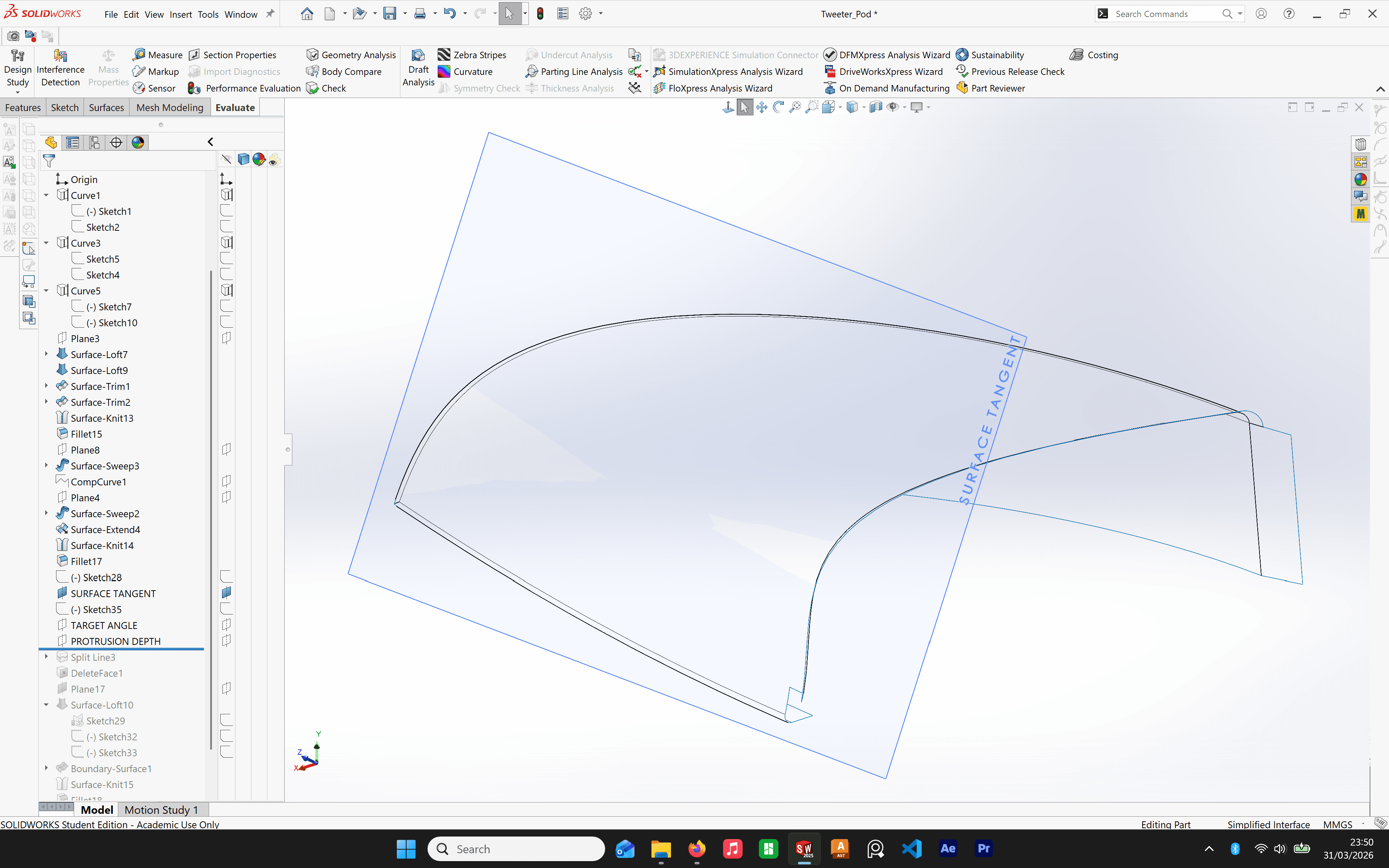This screenshot has width=1389, height=868.
Task: Click the tree filter funnel icon
Action: click(x=49, y=161)
